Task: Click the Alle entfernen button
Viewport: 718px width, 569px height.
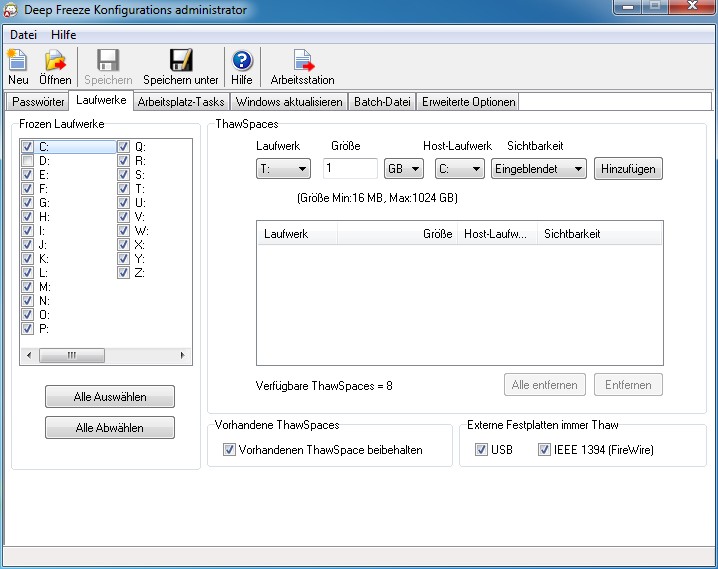Action: (x=544, y=385)
